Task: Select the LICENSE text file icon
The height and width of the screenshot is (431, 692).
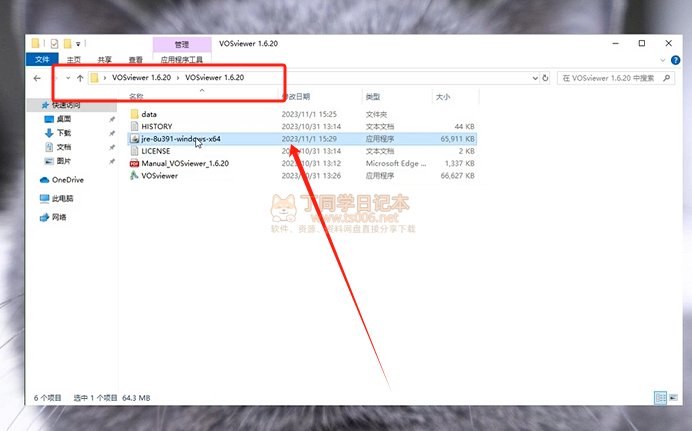Action: coord(135,151)
